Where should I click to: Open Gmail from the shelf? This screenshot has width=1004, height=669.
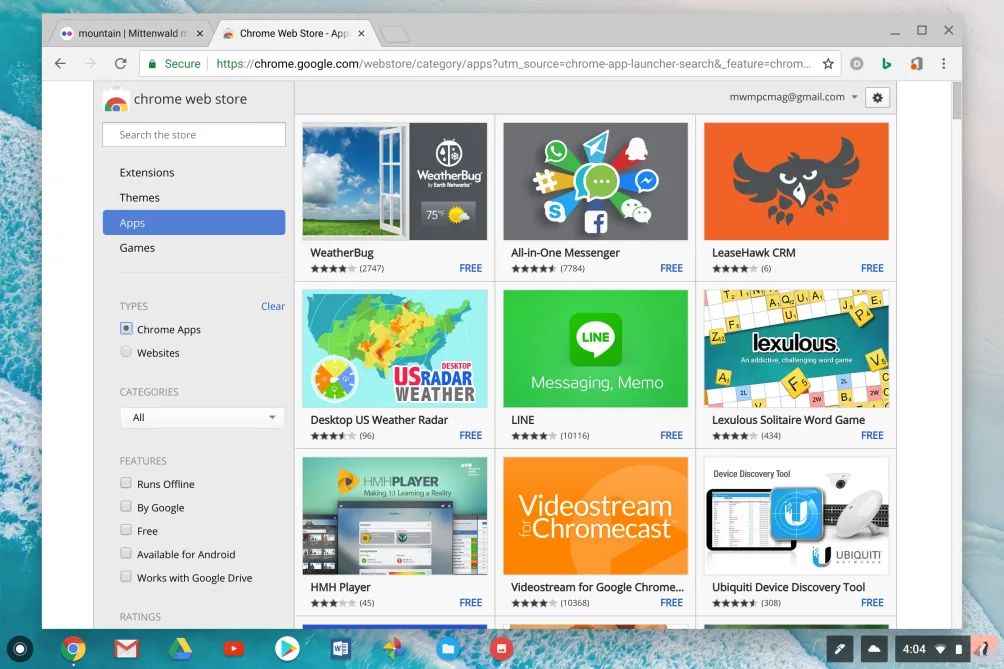[x=126, y=649]
